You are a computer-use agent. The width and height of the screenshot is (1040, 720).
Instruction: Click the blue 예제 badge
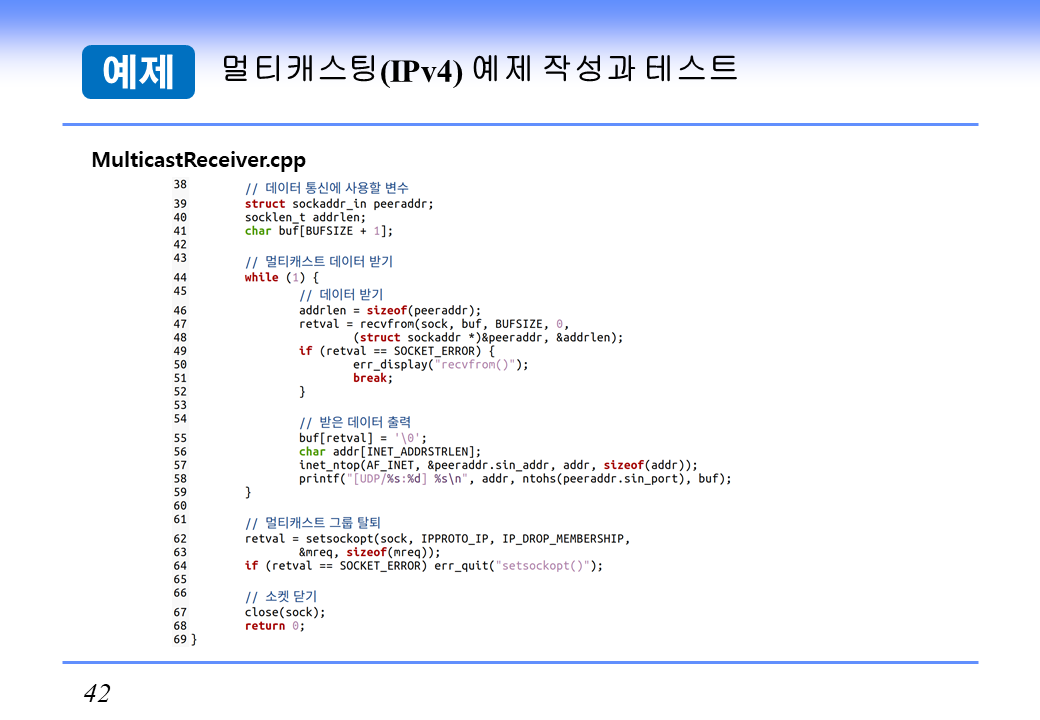[x=138, y=72]
